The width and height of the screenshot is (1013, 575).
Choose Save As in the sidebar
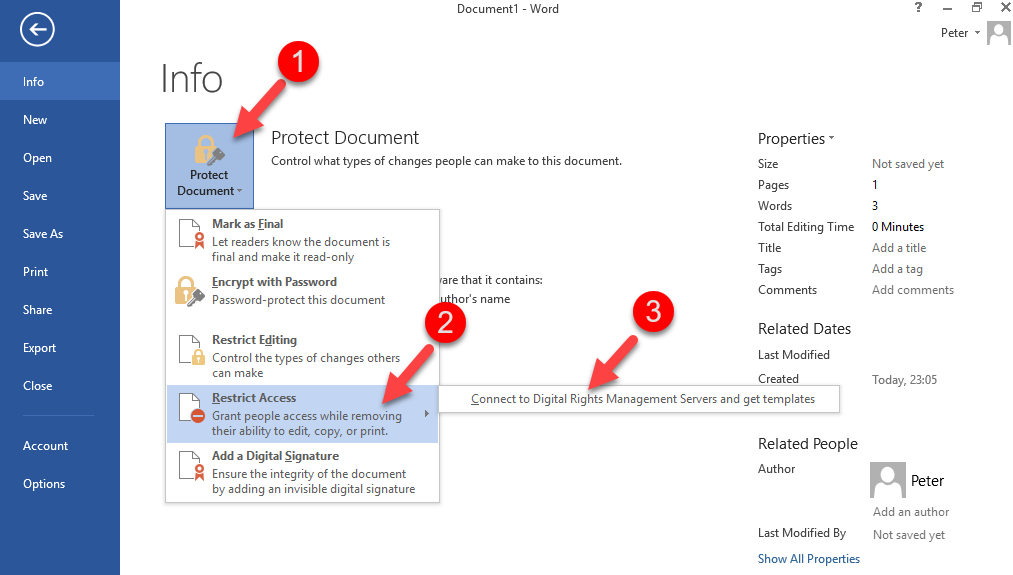coord(59,234)
